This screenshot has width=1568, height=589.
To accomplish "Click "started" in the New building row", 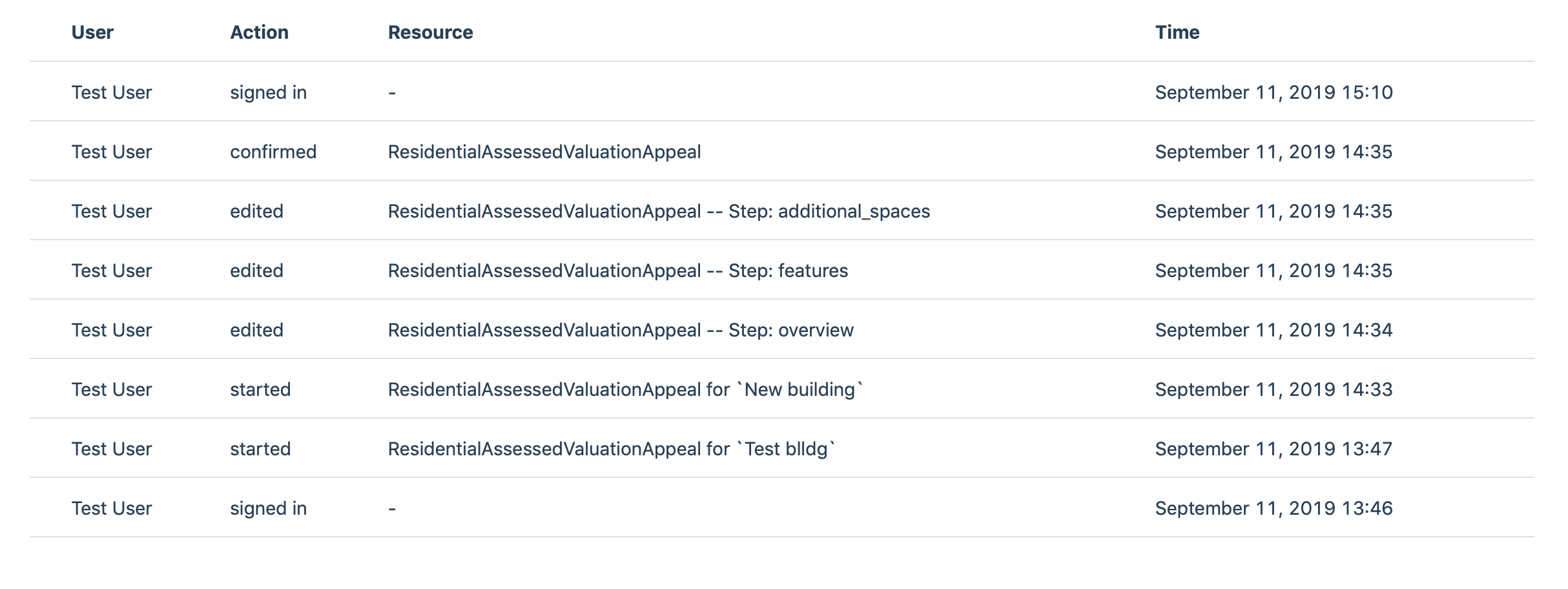I will tap(260, 389).
